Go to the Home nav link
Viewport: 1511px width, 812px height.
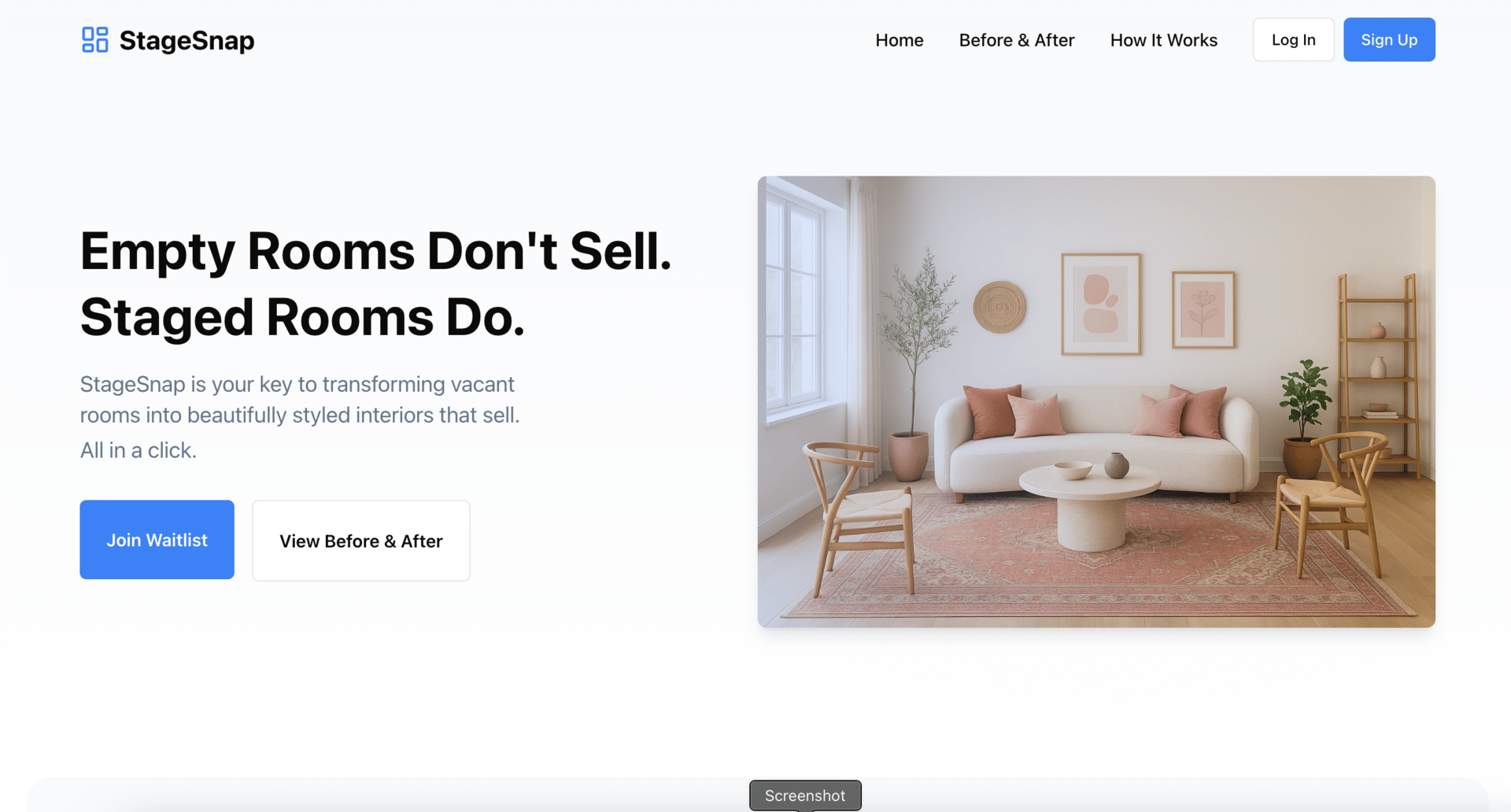tap(900, 40)
